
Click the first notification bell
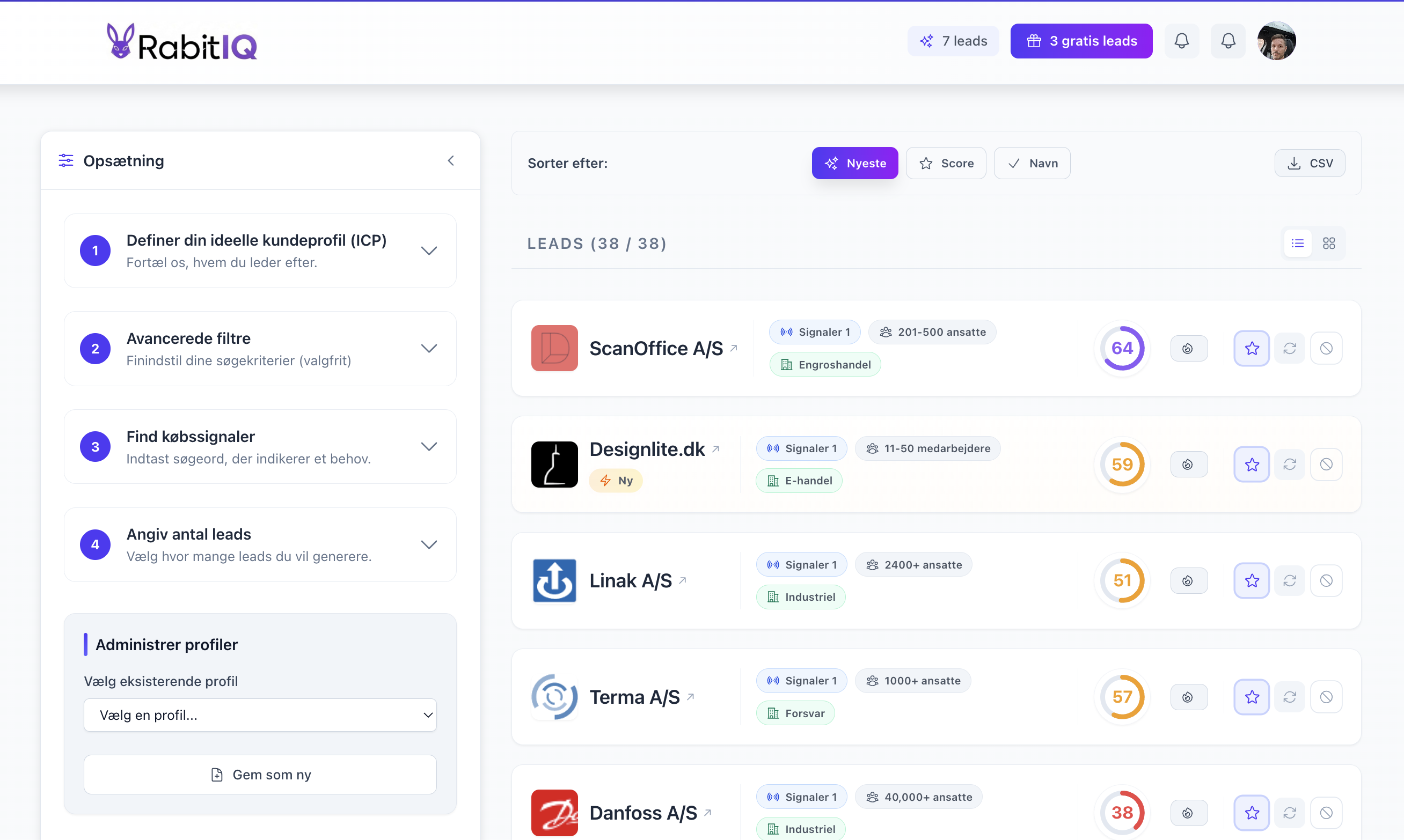pos(1181,41)
